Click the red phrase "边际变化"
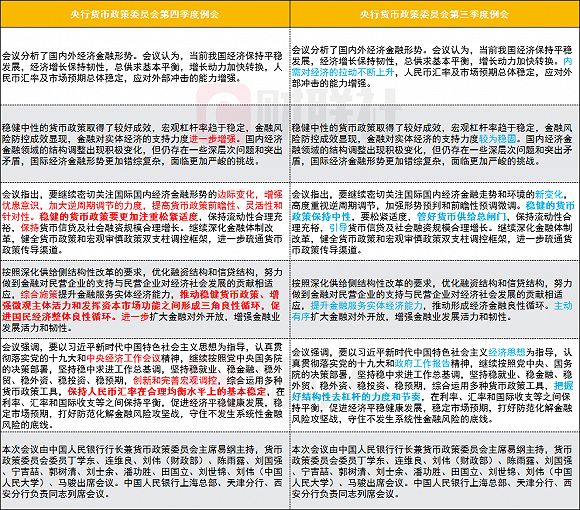 pos(236,195)
